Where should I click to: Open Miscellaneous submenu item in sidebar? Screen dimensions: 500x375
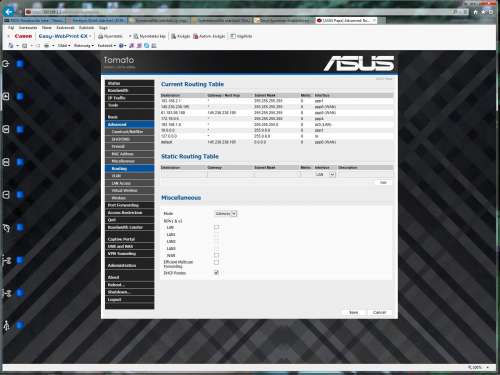coord(130,161)
